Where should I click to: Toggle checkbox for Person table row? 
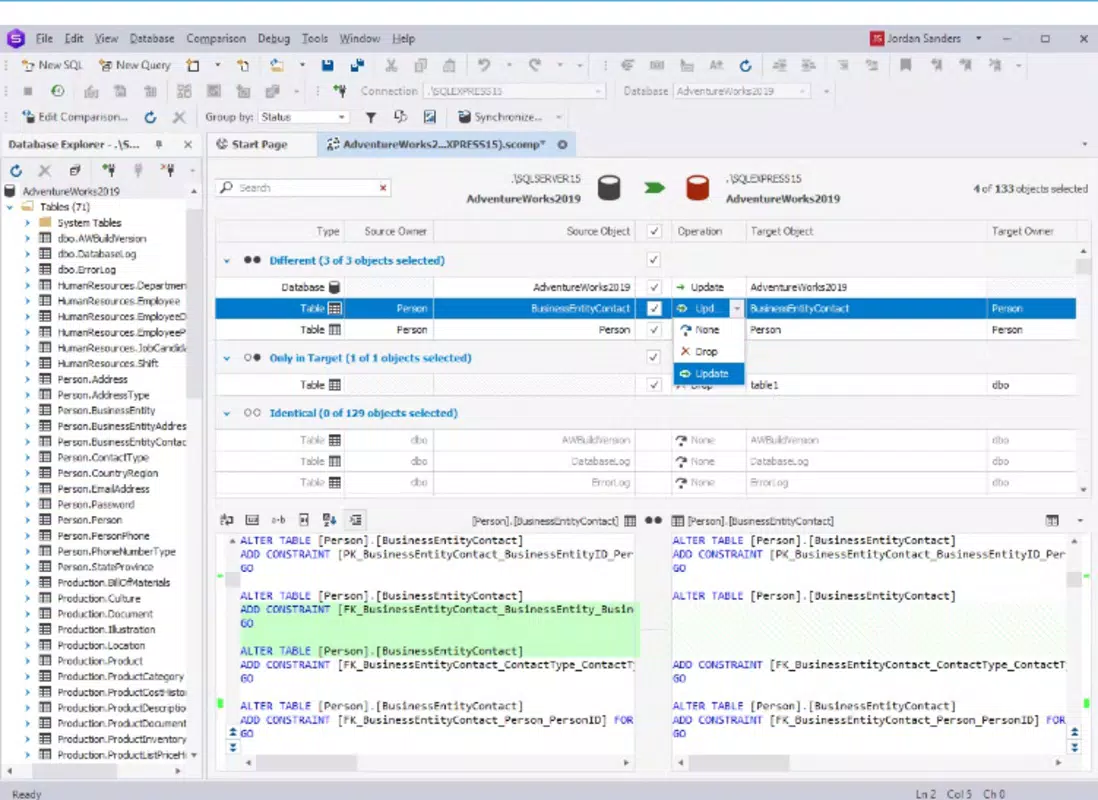click(x=654, y=329)
